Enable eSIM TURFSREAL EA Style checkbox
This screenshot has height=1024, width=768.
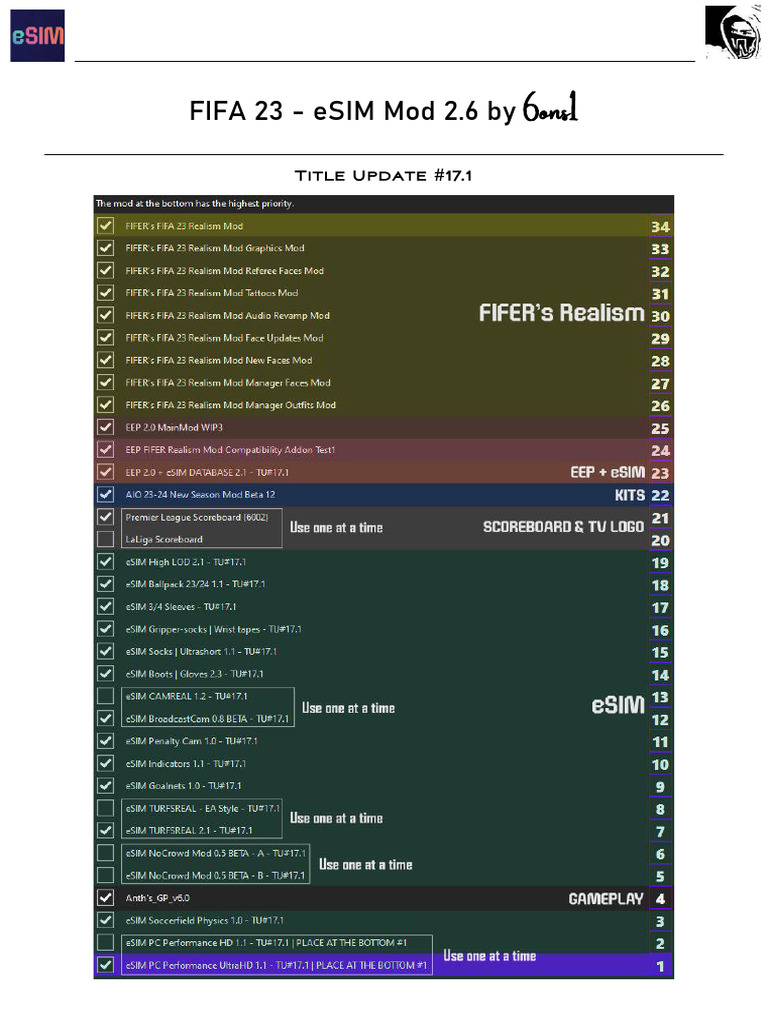point(105,808)
